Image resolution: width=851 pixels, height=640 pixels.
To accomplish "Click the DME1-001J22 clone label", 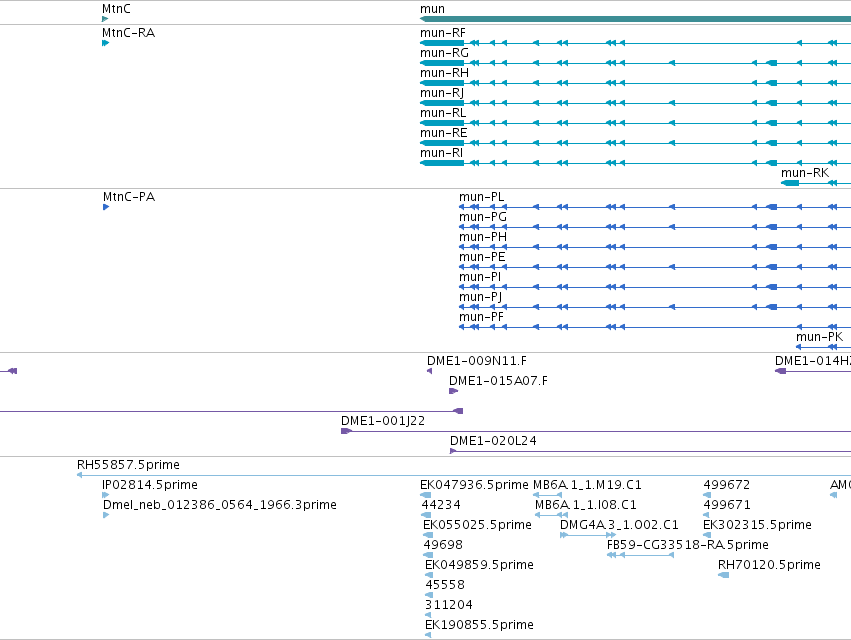I will coord(383,421).
